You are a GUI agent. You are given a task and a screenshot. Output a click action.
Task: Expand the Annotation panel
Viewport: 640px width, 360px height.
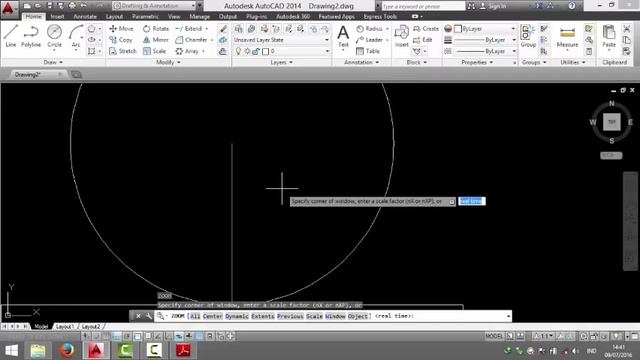pyautogui.click(x=362, y=62)
